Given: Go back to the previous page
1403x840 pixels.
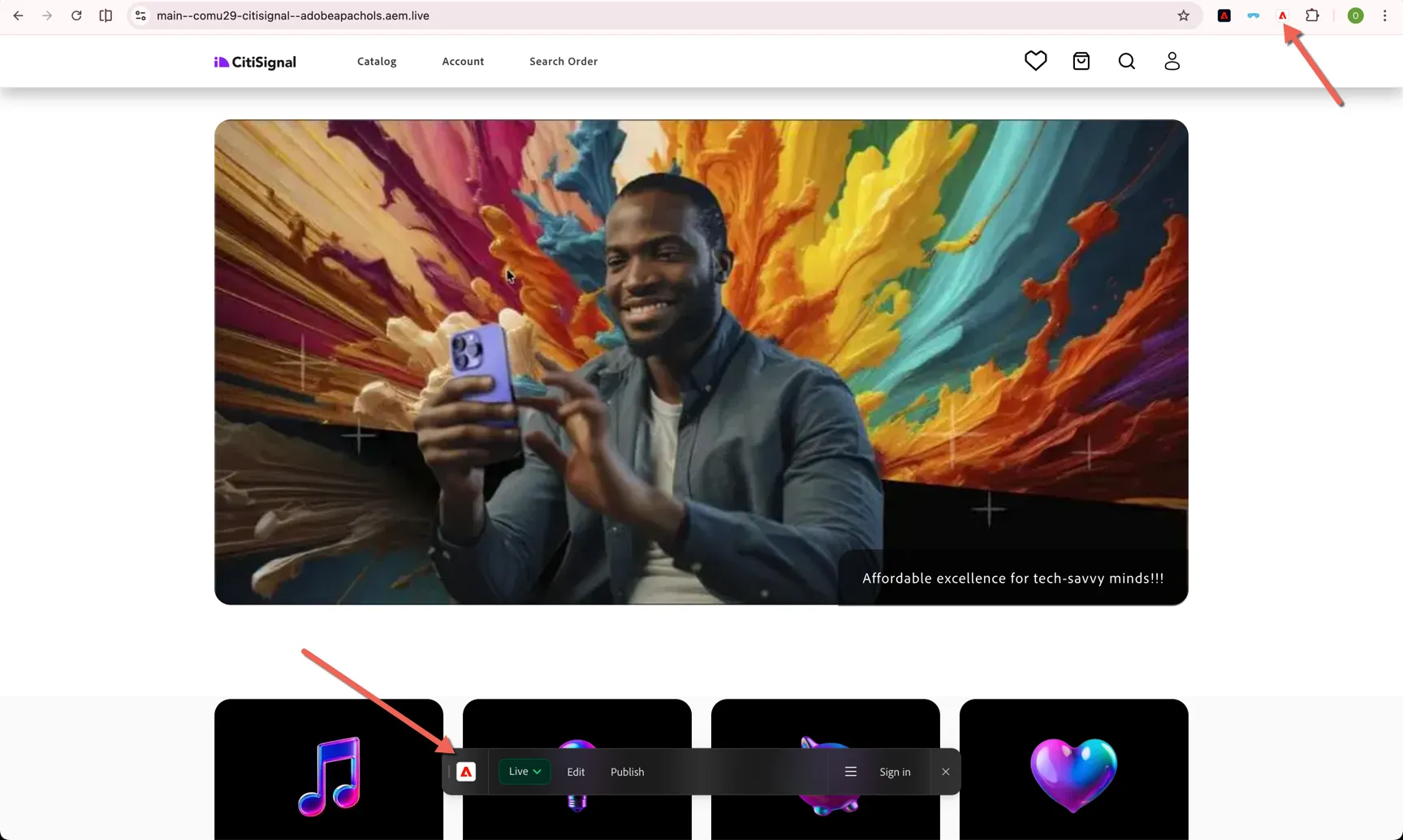Looking at the screenshot, I should (18, 15).
